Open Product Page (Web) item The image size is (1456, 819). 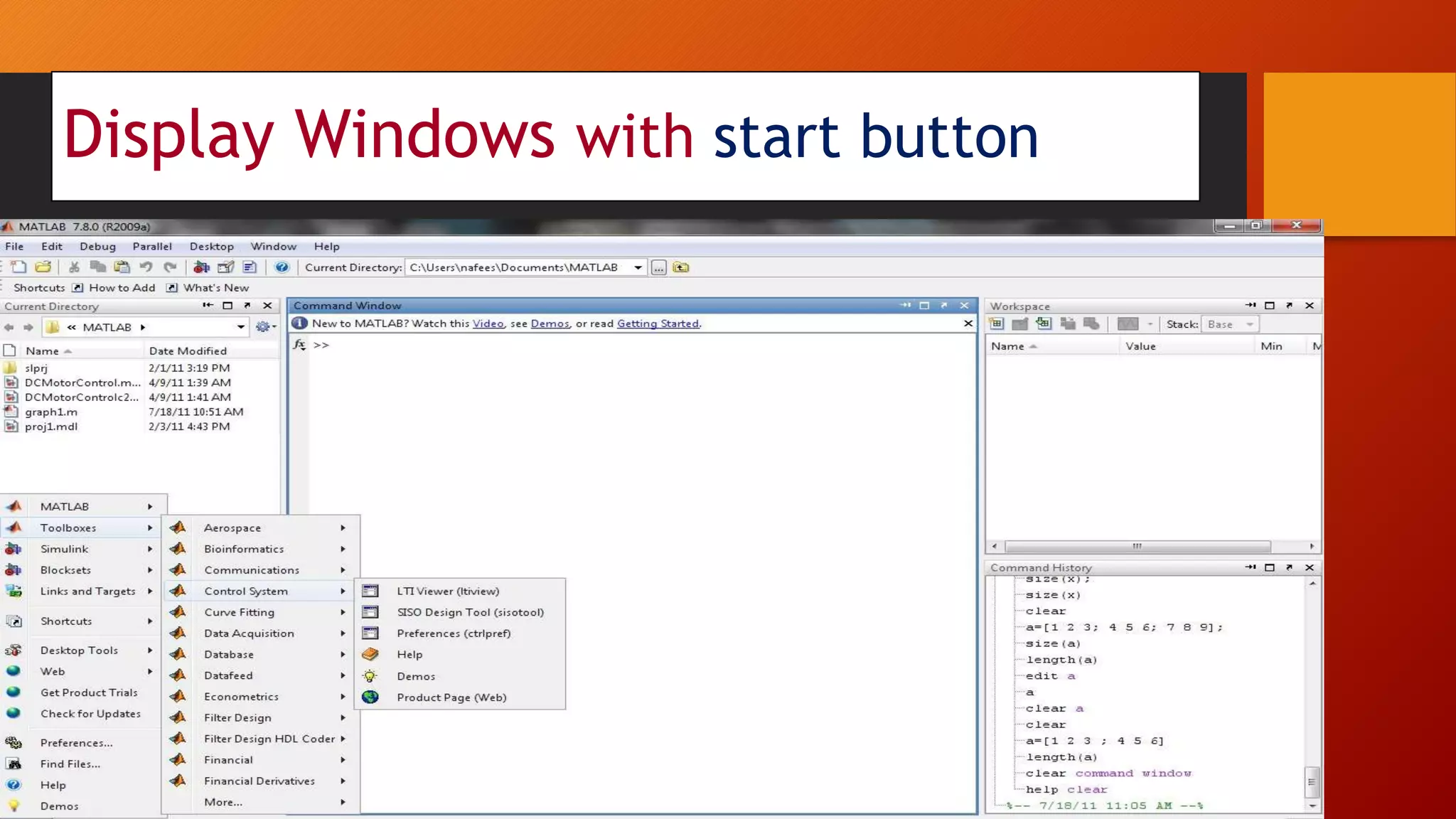click(460, 697)
